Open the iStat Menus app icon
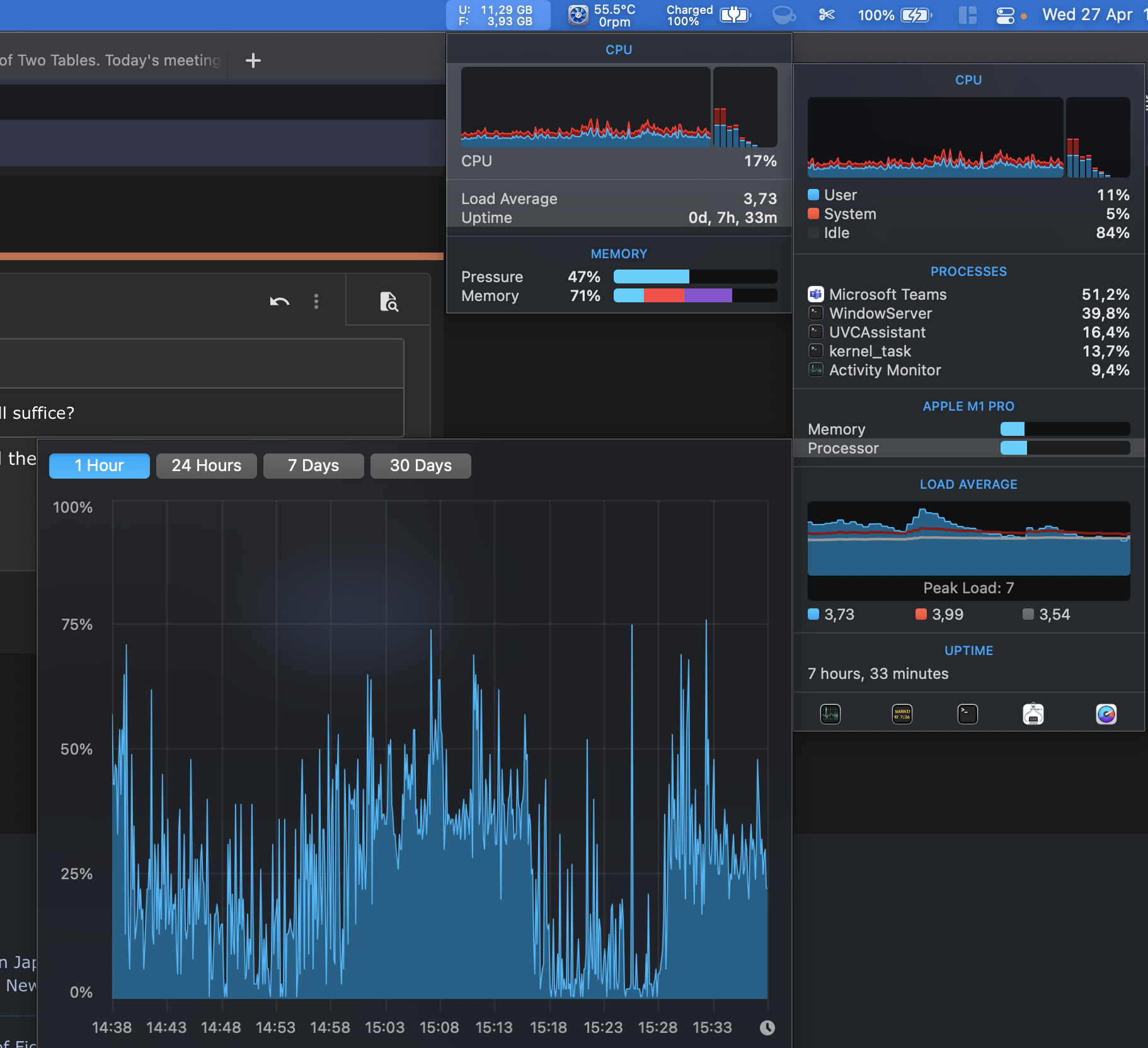The height and width of the screenshot is (1048, 1148). coord(1106,714)
